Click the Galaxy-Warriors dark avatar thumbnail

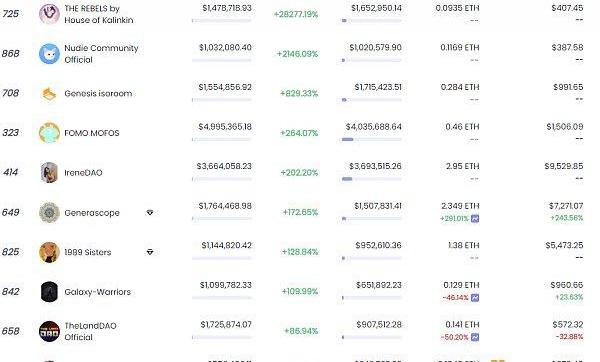[49, 292]
